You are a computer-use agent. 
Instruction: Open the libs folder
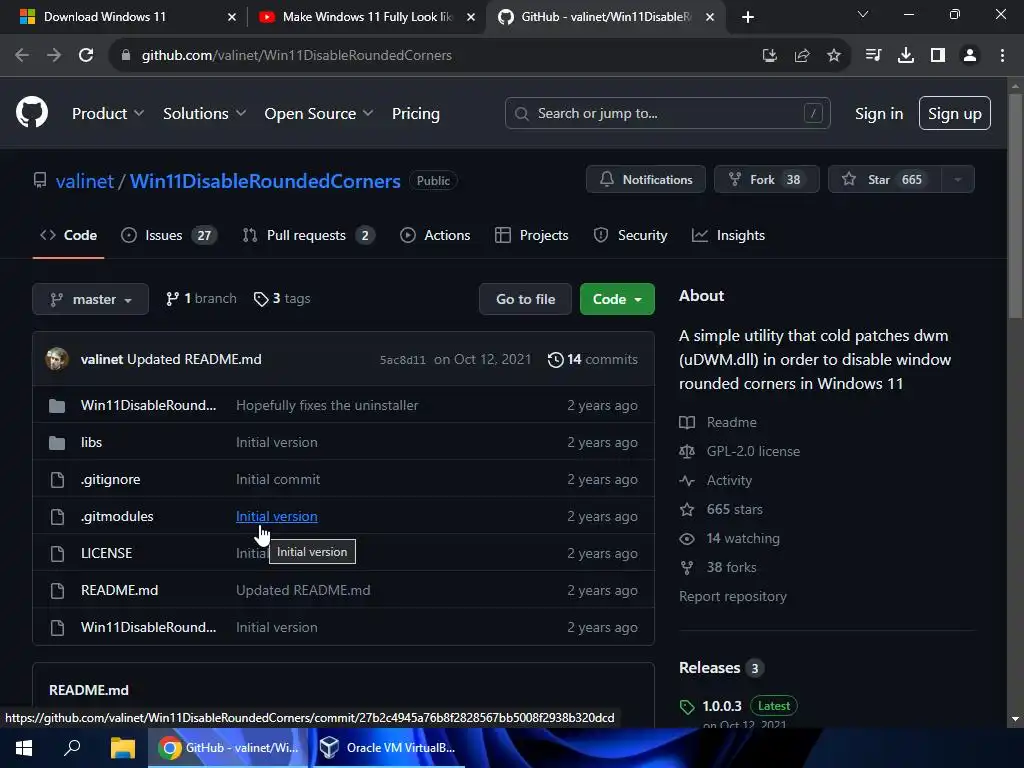(91, 442)
